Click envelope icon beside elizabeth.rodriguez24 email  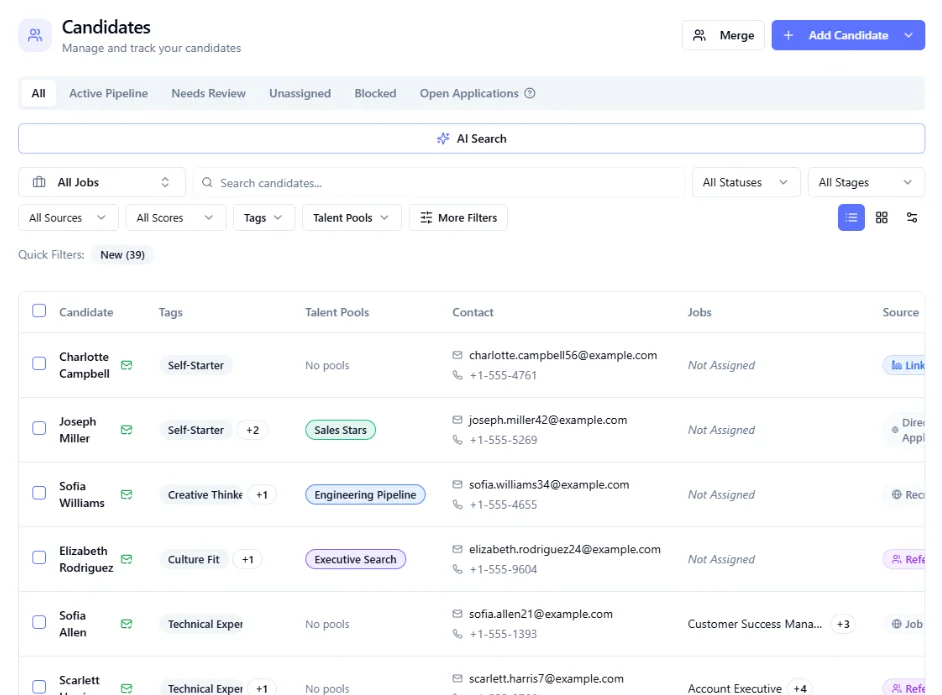457,549
